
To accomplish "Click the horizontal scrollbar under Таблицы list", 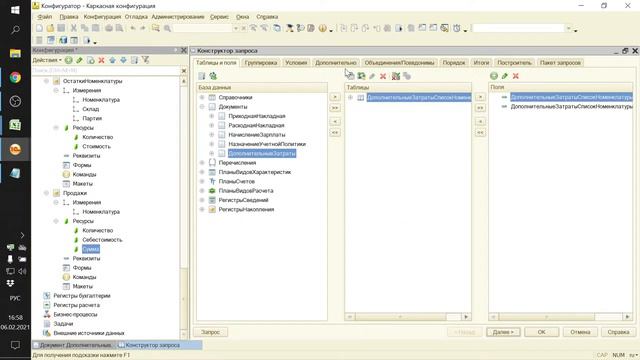I will tap(407, 317).
